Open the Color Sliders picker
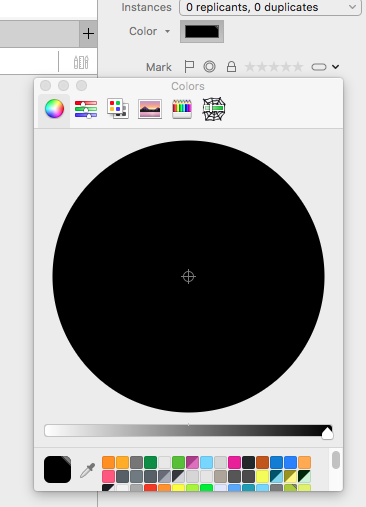Screen dimensions: 366x507 pyautogui.click(x=86, y=109)
